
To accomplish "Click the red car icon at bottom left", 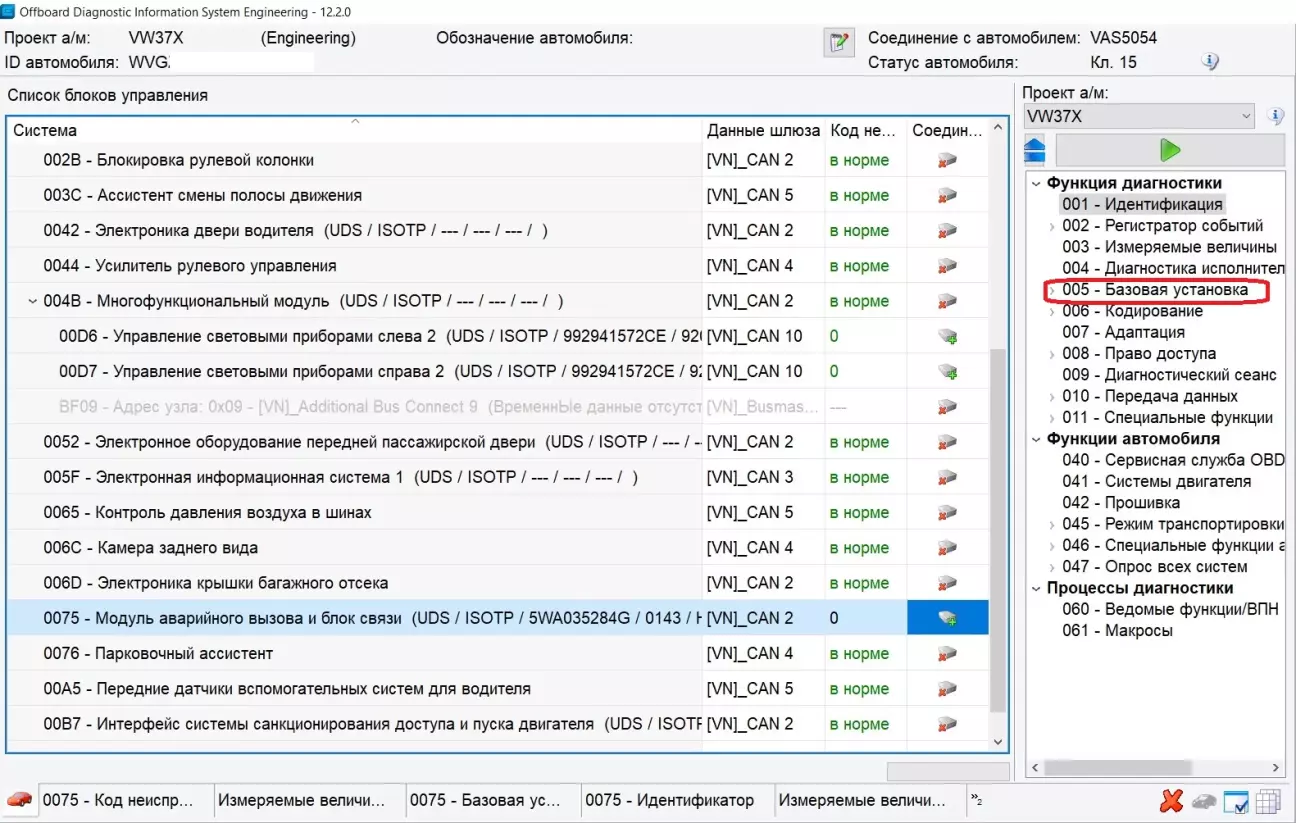I will coord(19,800).
